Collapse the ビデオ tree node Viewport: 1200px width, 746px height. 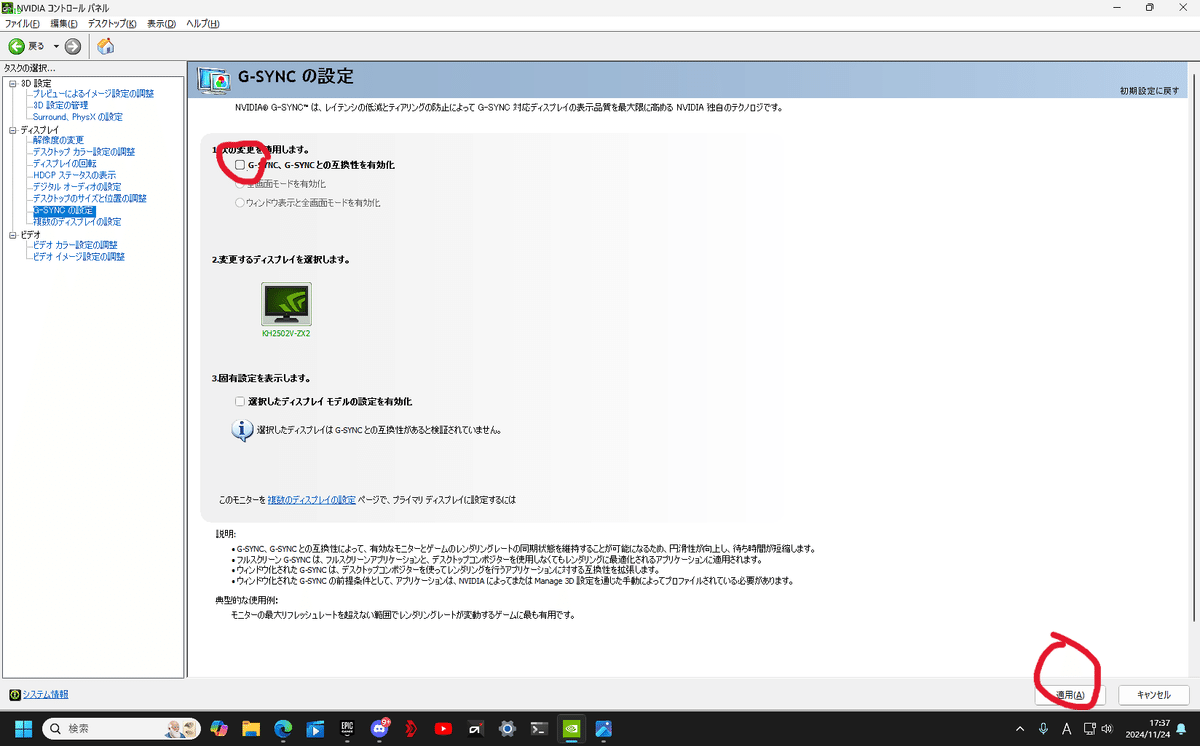tap(12, 234)
